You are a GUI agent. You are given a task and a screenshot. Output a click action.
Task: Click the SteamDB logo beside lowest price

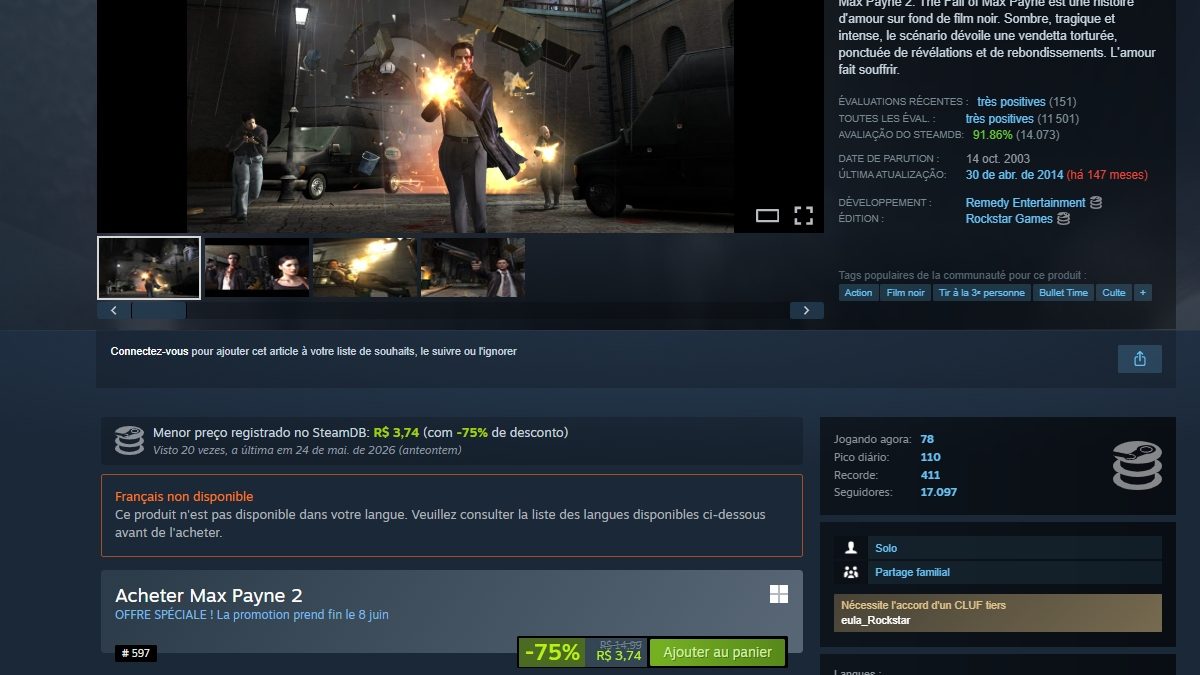129,440
